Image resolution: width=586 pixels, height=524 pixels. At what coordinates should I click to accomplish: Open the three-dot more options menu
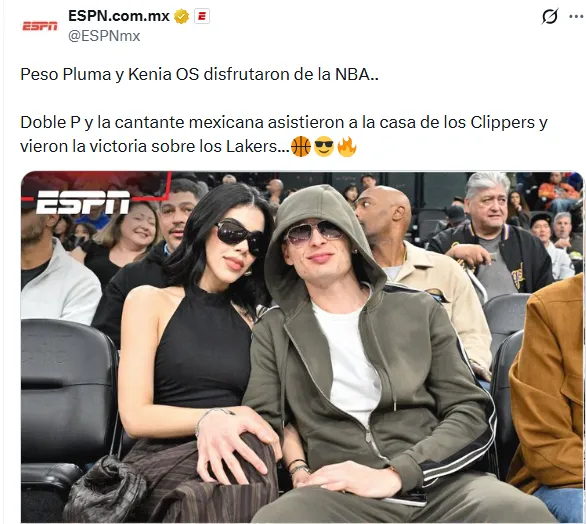coord(576,16)
